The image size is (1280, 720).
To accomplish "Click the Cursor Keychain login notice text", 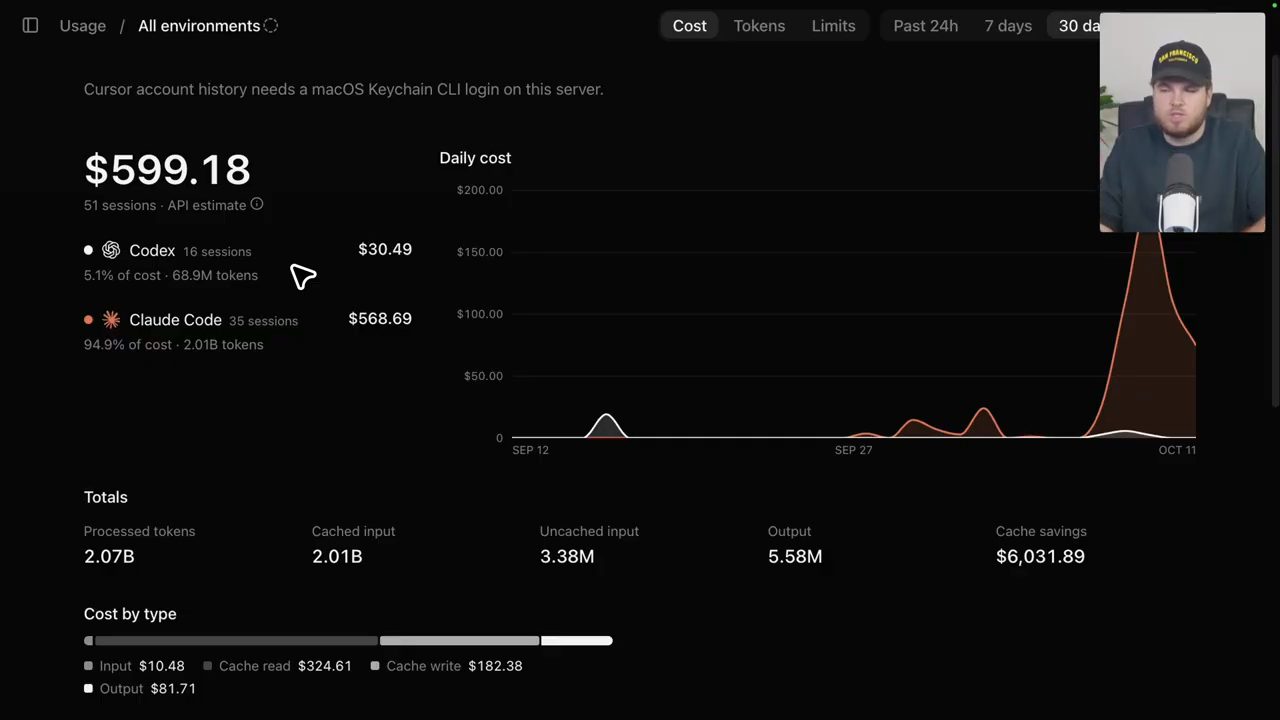I will point(343,89).
